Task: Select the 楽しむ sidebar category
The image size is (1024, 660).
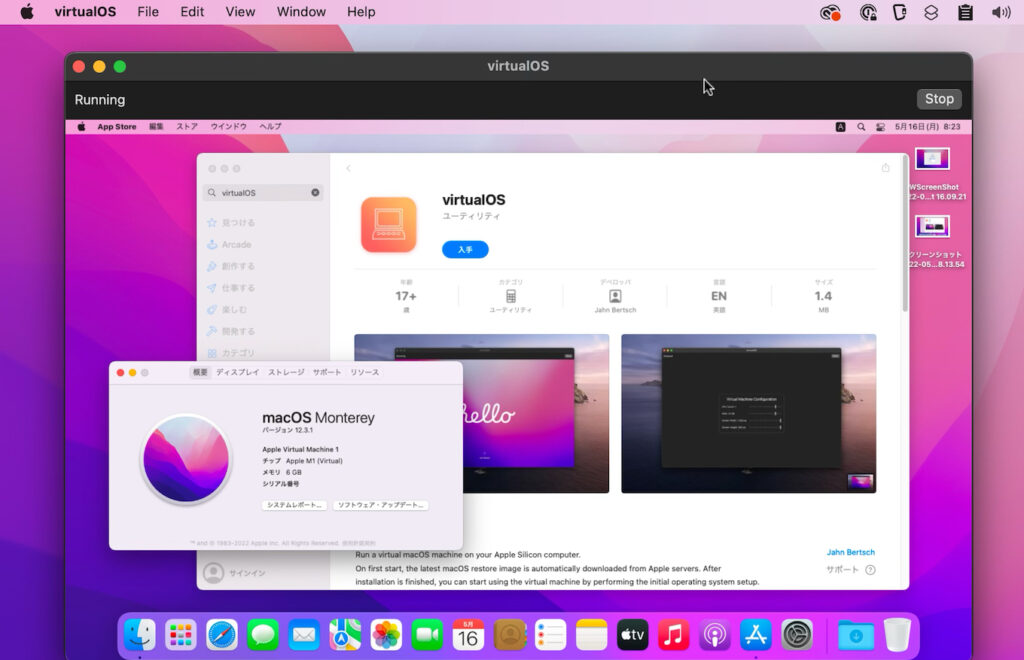Action: (x=228, y=310)
